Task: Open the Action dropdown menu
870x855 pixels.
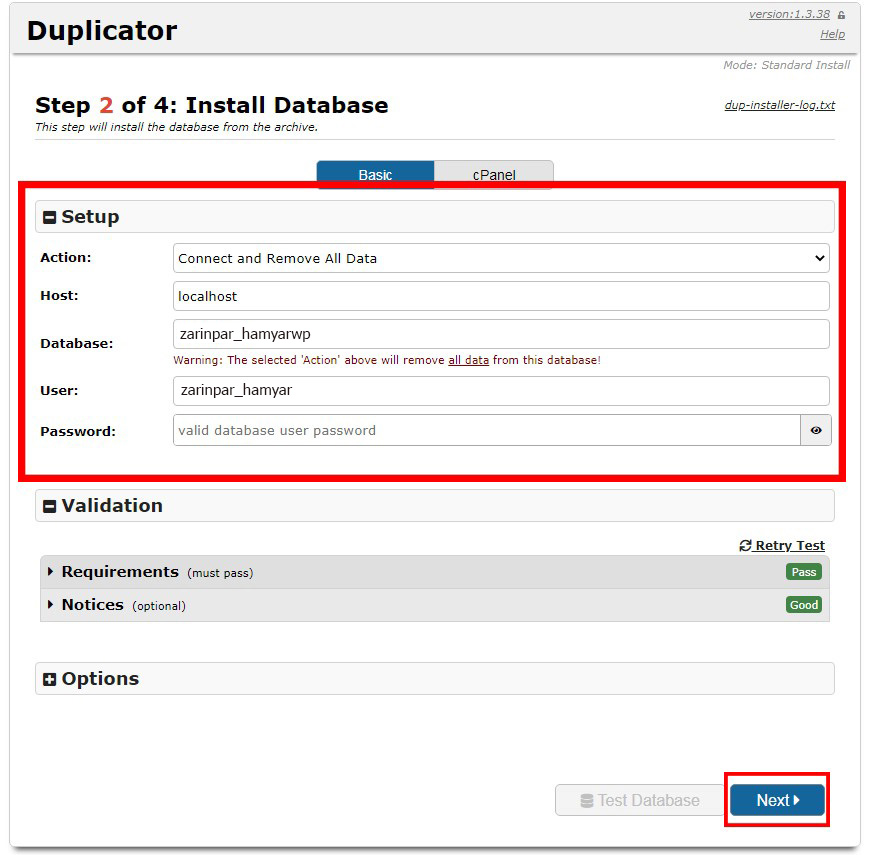Action: (500, 258)
